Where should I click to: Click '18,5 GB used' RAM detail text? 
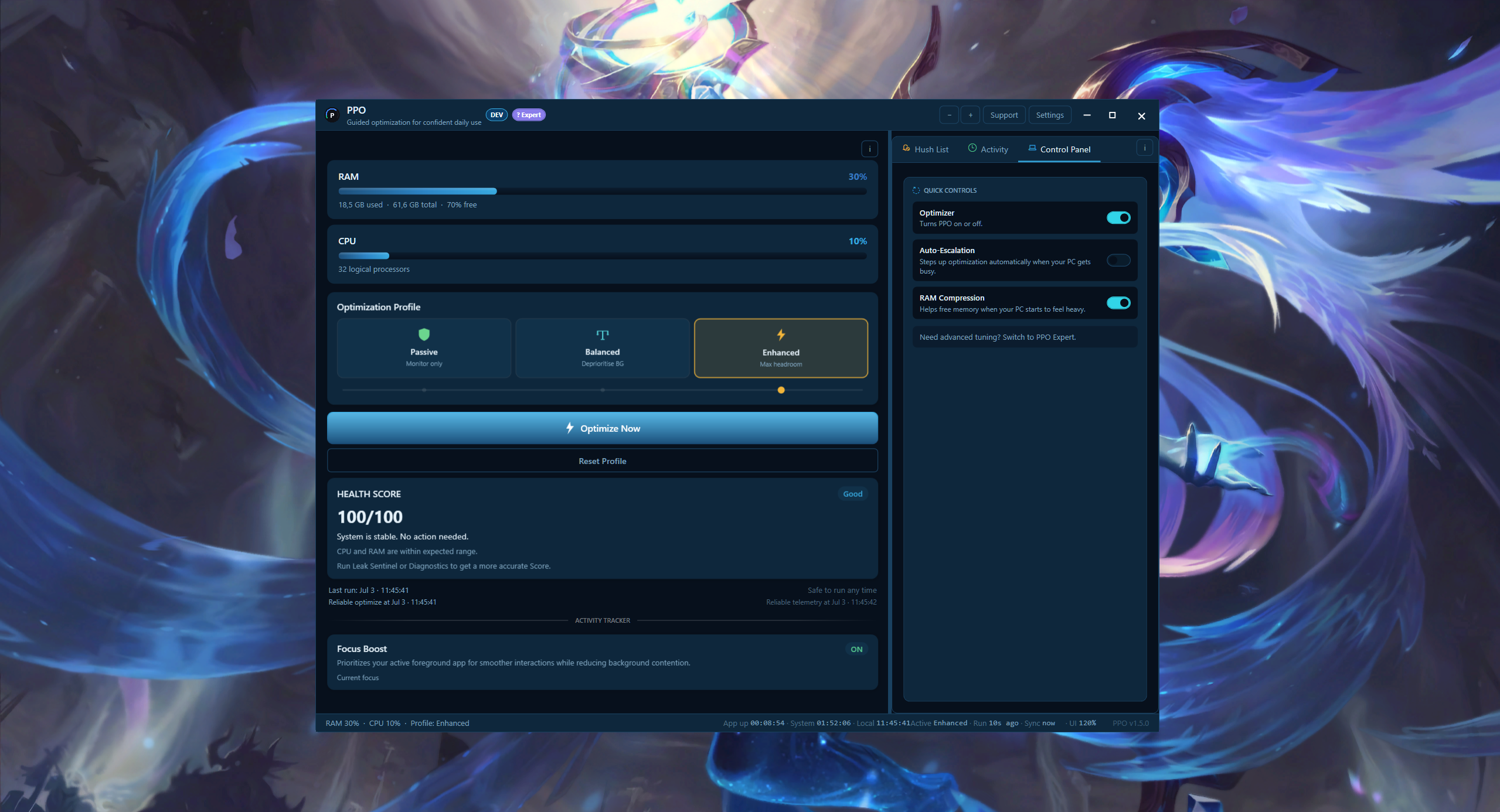tap(360, 205)
